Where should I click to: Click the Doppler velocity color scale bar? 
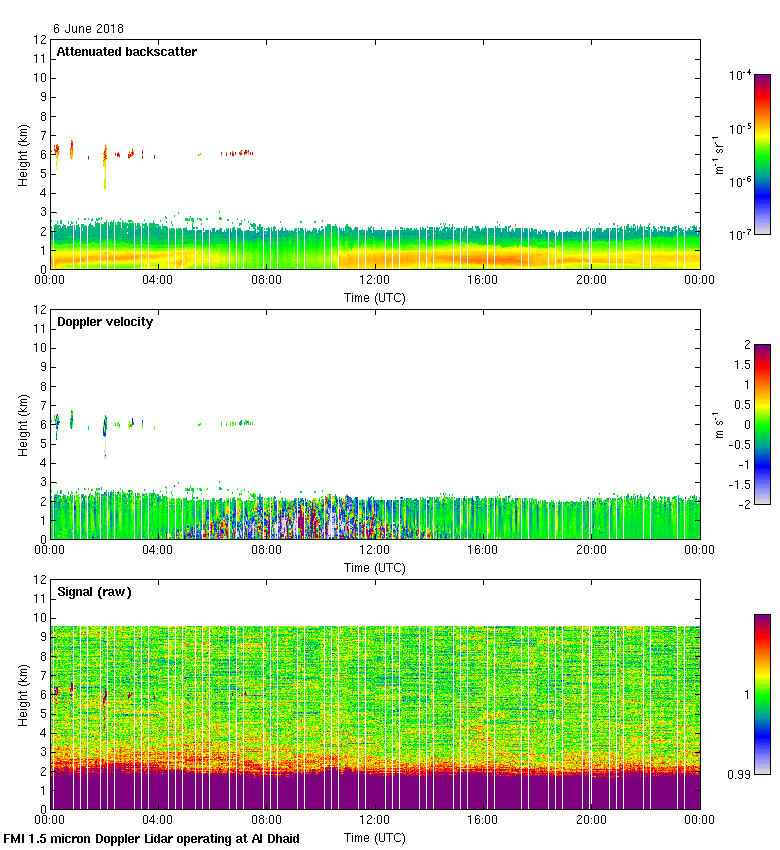tap(761, 424)
